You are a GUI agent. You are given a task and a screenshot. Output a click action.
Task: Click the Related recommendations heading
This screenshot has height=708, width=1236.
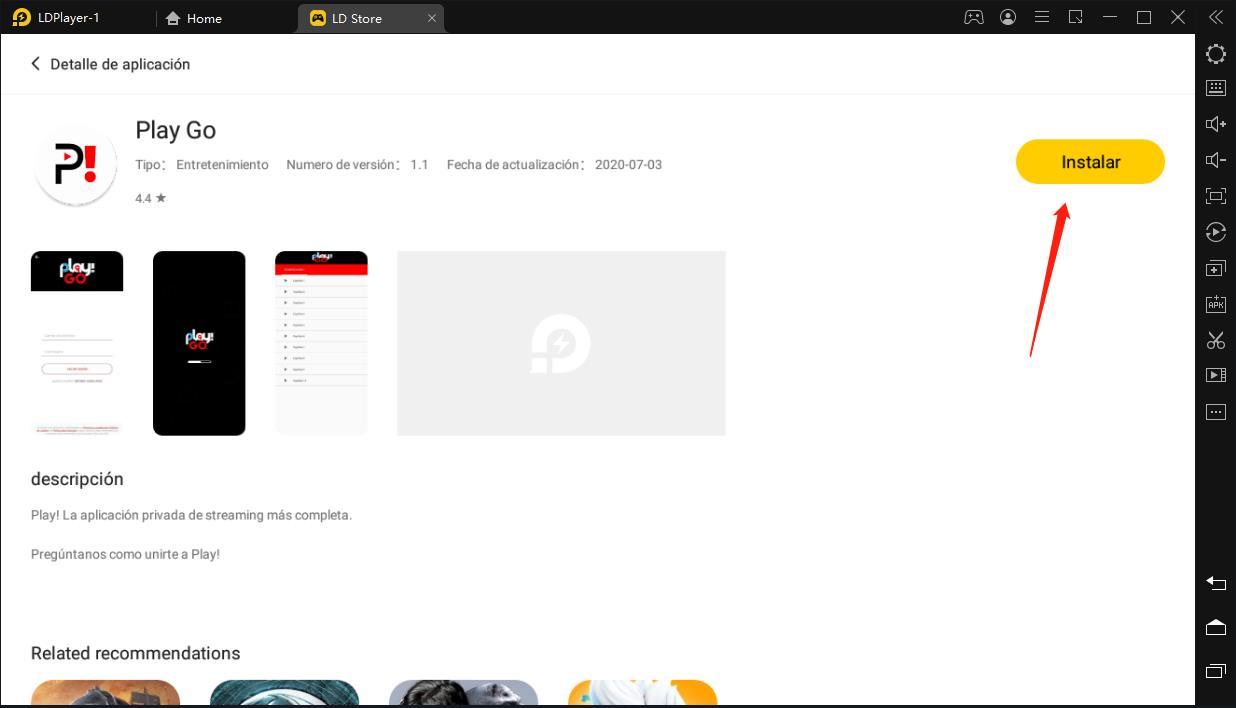135,653
